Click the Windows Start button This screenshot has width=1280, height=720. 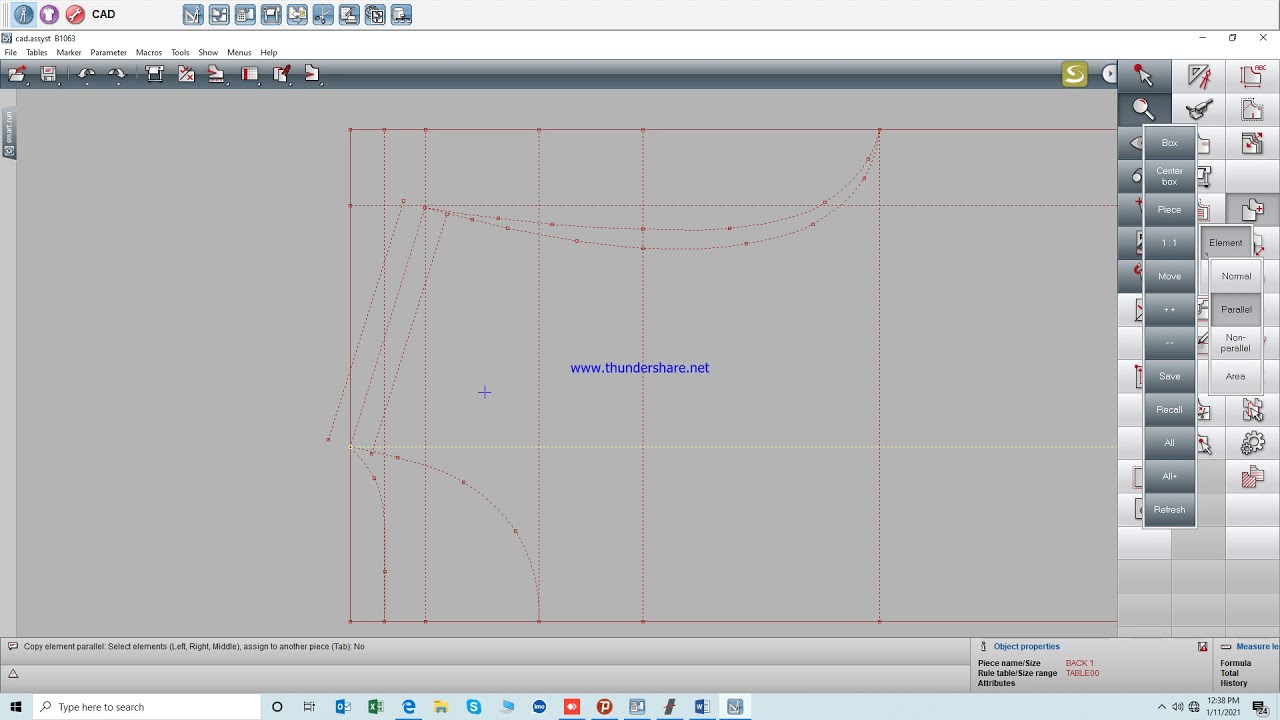(16, 707)
